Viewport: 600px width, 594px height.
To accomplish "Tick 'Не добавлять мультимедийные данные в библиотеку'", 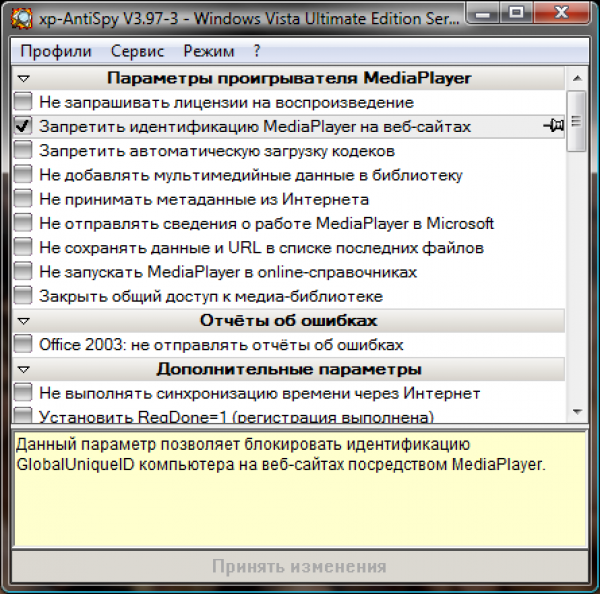I will (23, 175).
